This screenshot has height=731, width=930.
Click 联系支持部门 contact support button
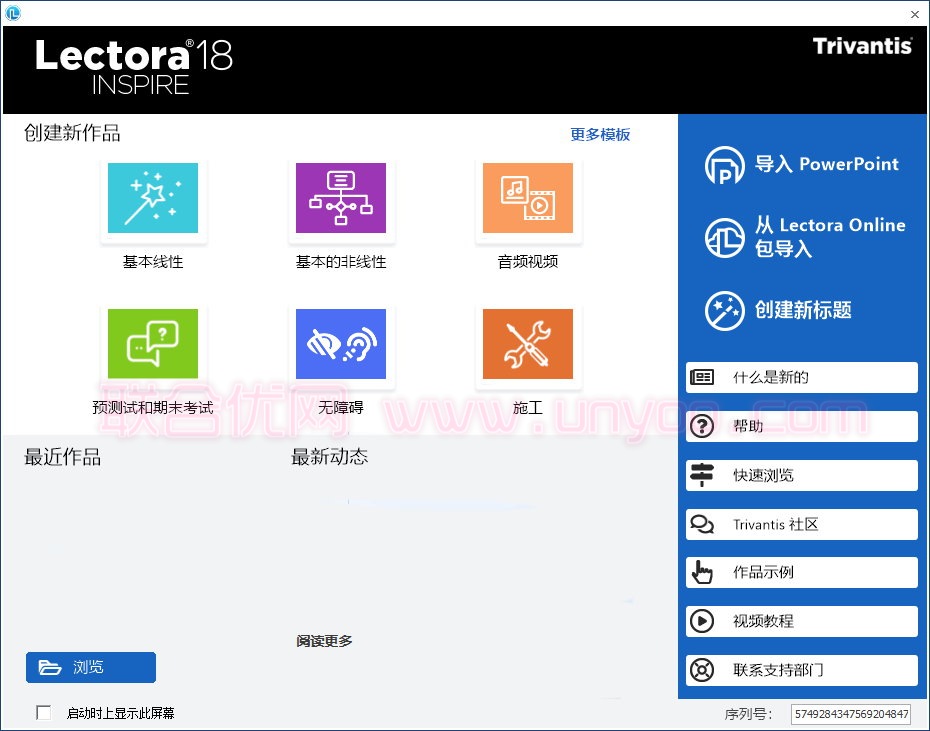[x=802, y=670]
